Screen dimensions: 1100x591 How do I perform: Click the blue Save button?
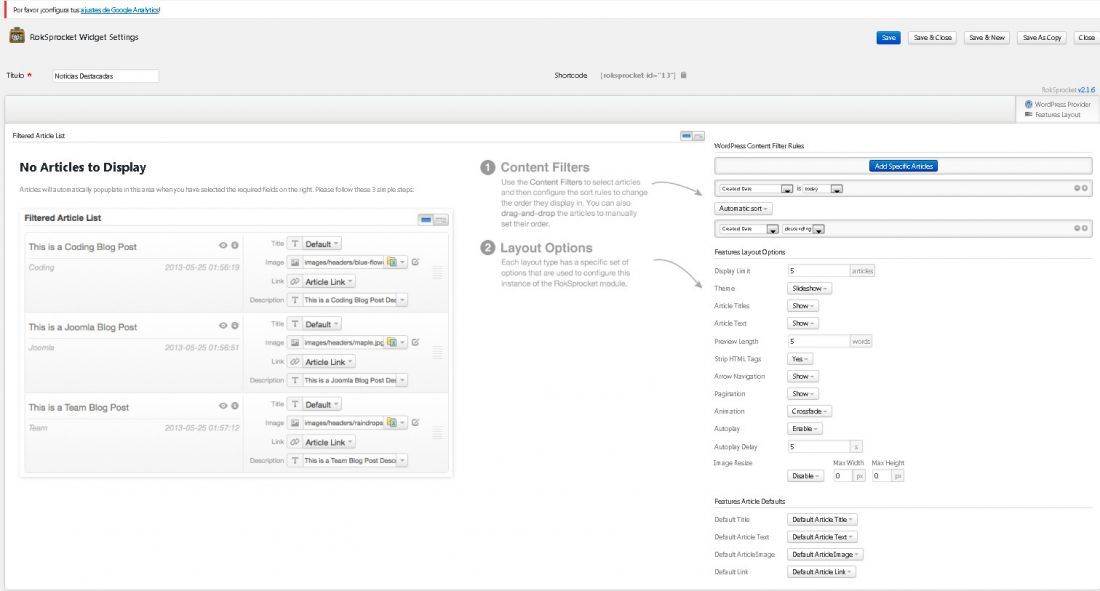pyautogui.click(x=888, y=37)
